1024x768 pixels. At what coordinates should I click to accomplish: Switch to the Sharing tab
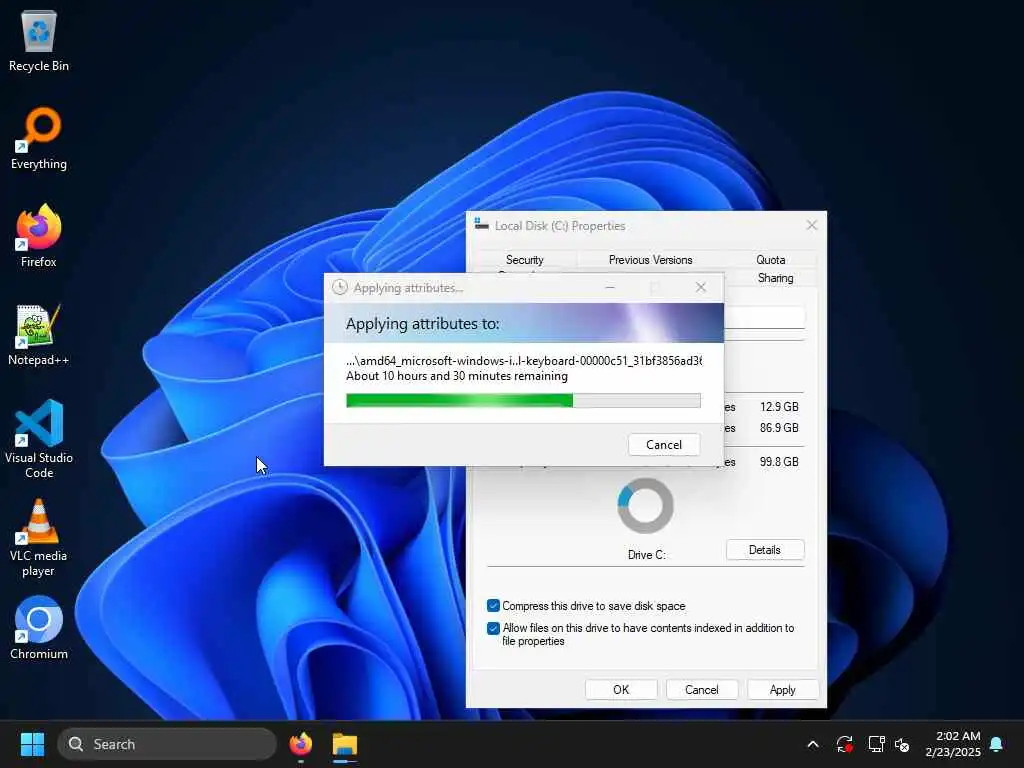775,278
